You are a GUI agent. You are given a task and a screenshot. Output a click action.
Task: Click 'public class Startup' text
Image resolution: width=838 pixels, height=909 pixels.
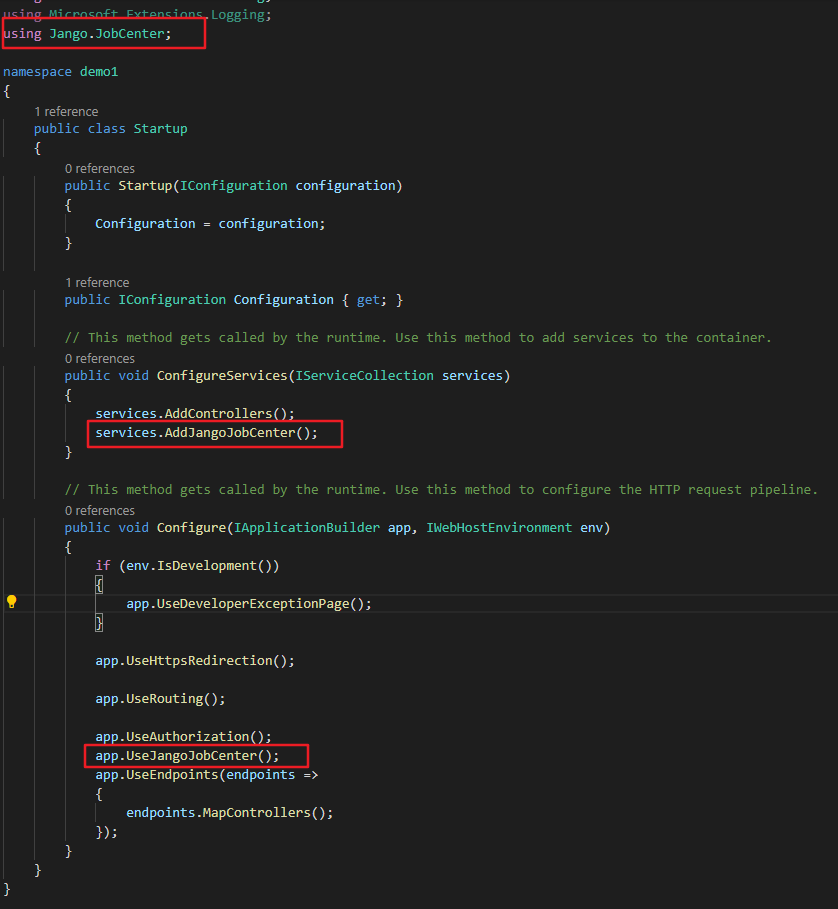point(111,129)
